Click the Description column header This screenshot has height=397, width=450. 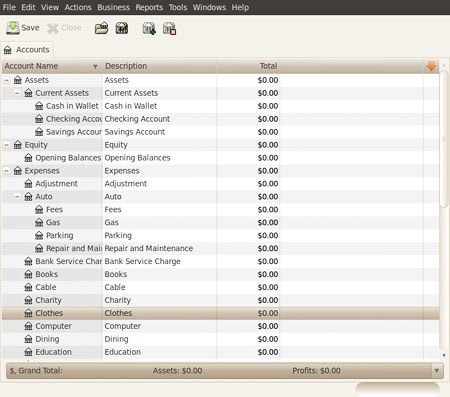[x=159, y=66]
